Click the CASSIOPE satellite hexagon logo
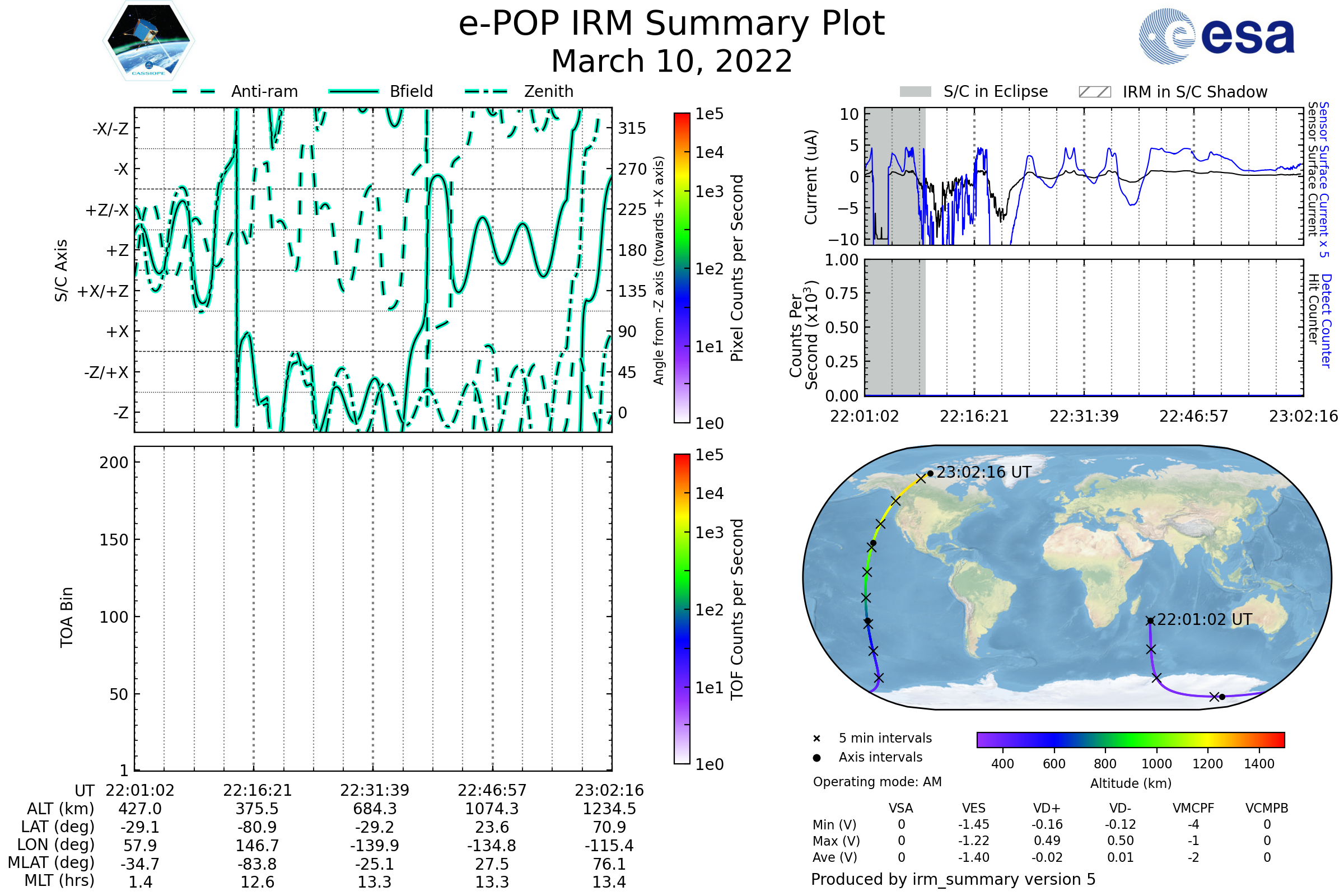The width and height of the screenshot is (1344, 896). pyautogui.click(x=148, y=41)
